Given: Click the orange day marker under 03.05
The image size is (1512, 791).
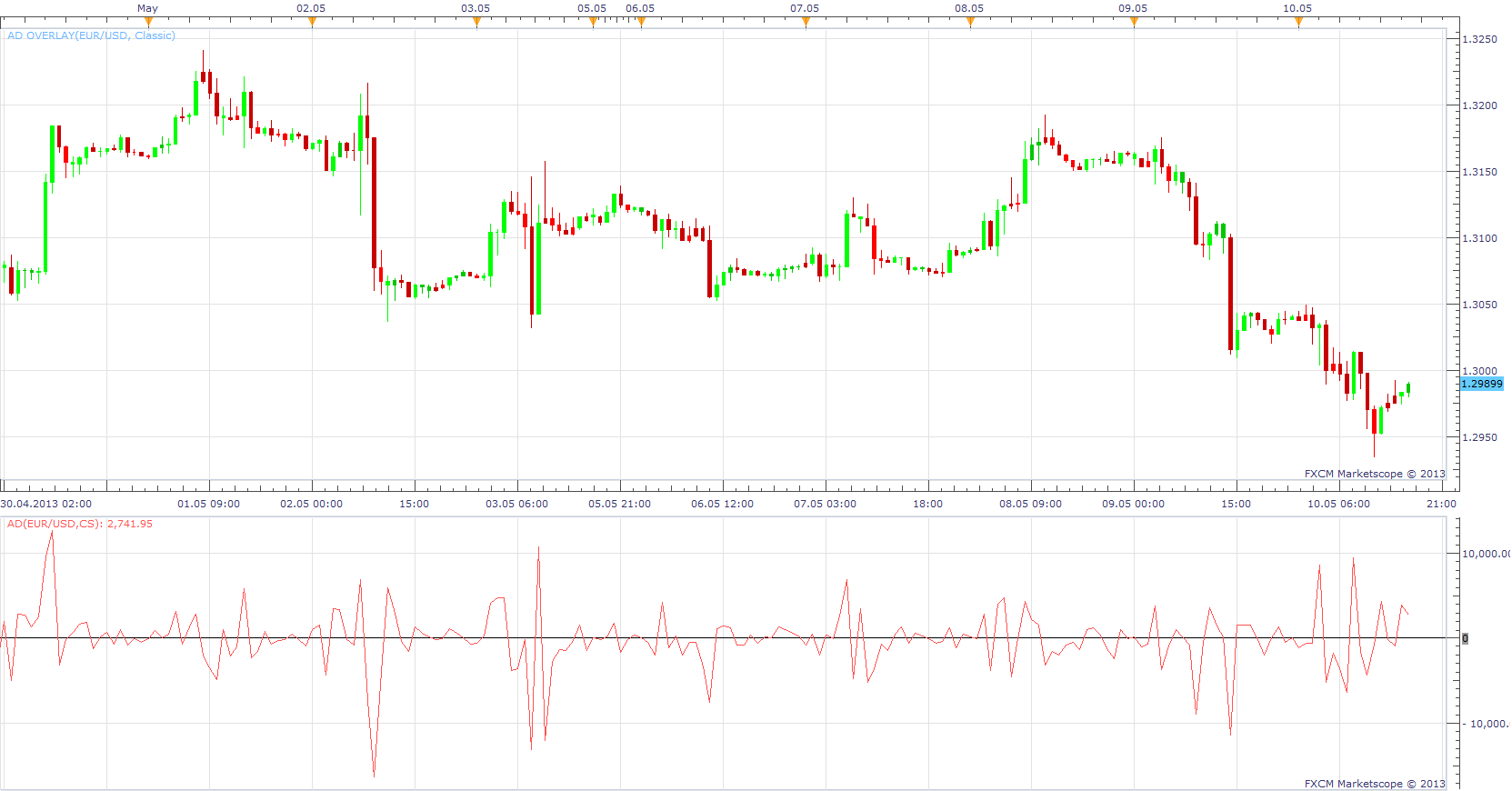Looking at the screenshot, I should (476, 22).
